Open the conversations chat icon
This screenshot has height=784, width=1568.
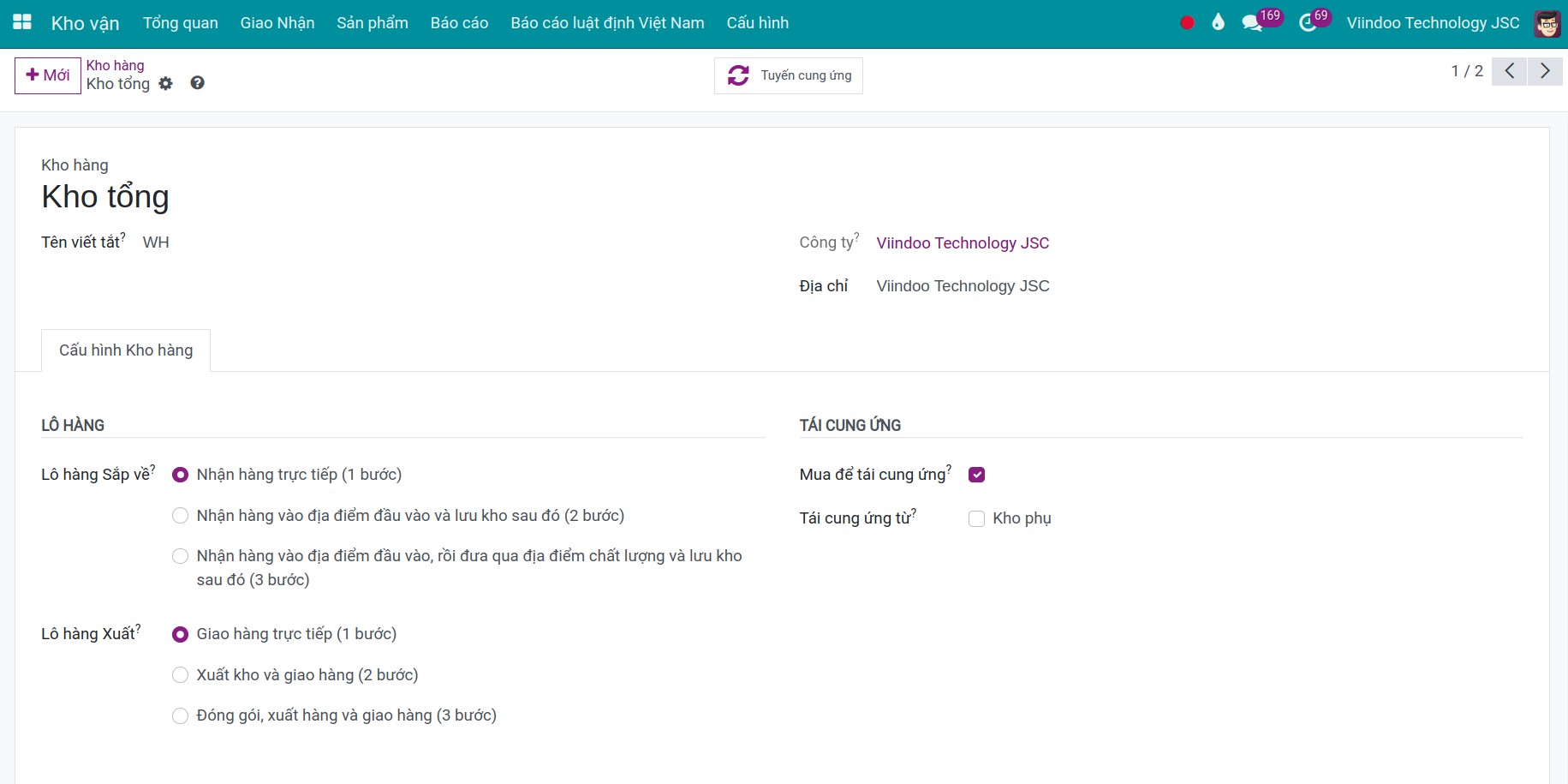(1252, 23)
